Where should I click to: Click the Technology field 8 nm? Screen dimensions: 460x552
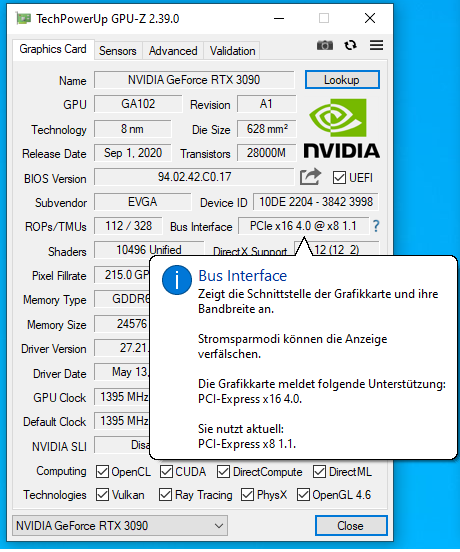tap(133, 129)
